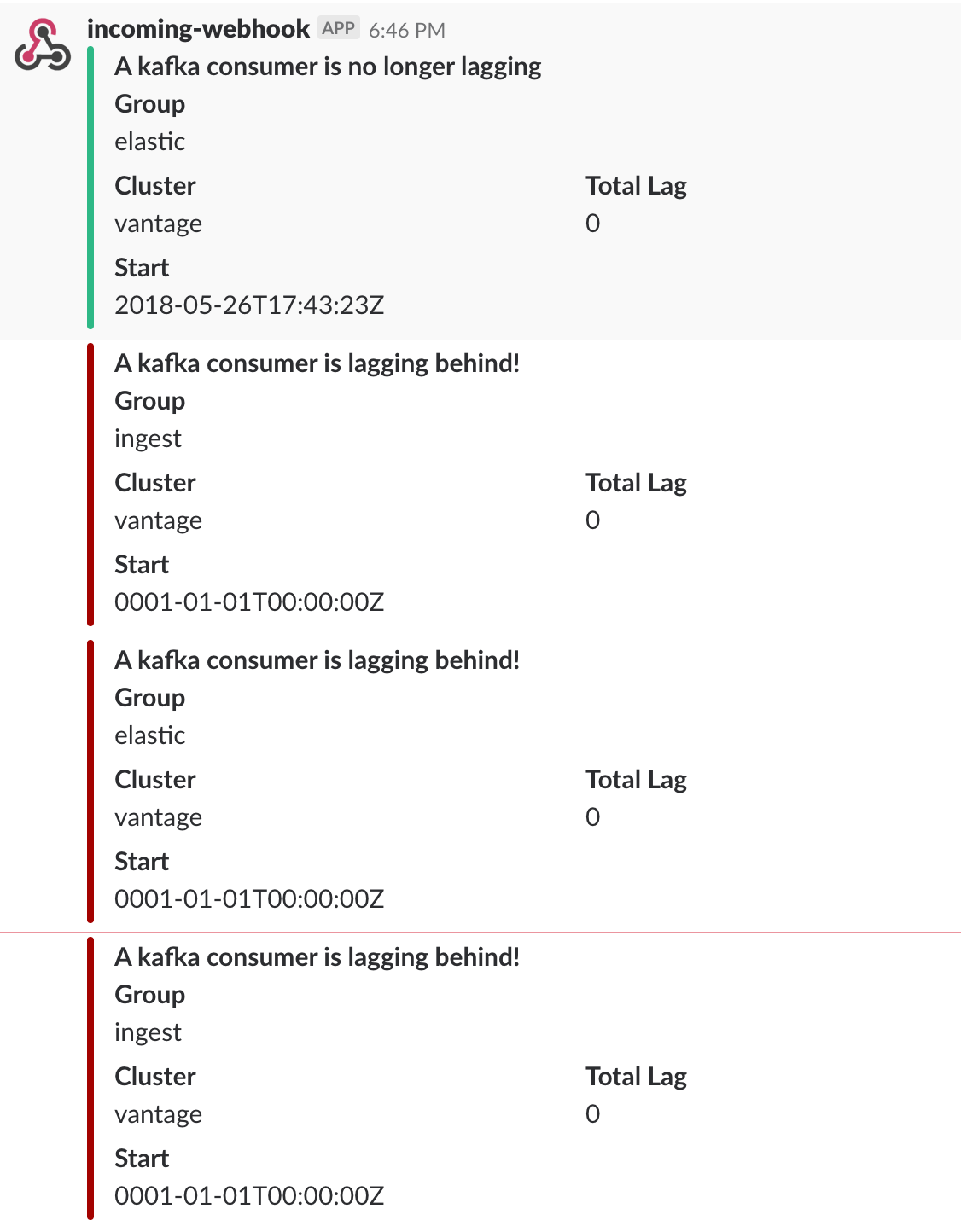Click the green attachment color bar
This screenshot has height=1232, width=961.
point(90,188)
